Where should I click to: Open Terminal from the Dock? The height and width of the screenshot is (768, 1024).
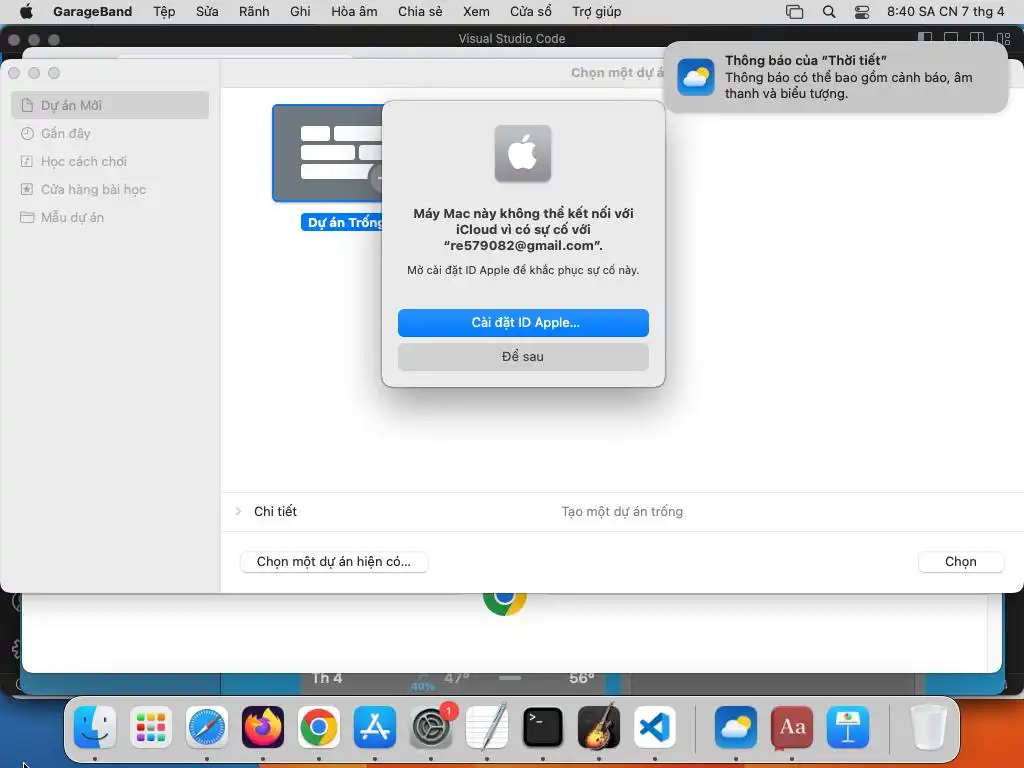pos(543,727)
